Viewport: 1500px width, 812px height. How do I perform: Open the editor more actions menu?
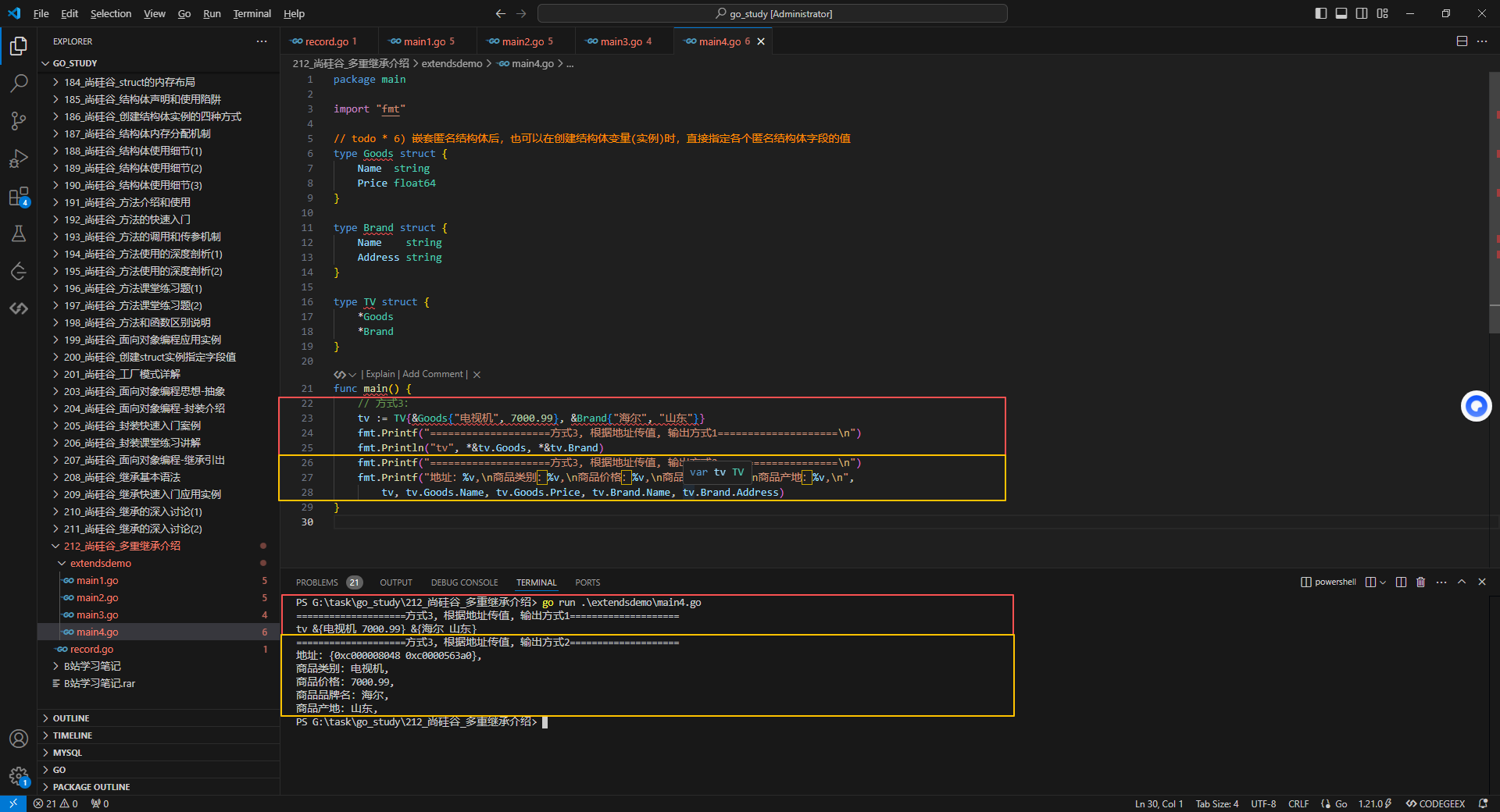tap(1482, 41)
